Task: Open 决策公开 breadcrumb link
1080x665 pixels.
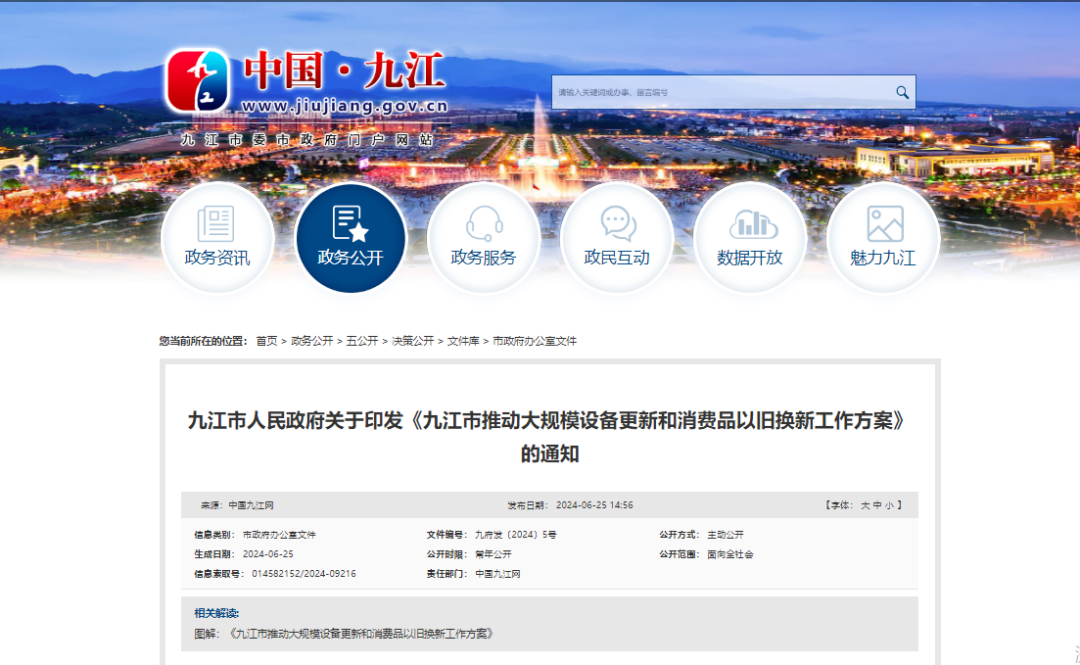Action: coord(412,341)
